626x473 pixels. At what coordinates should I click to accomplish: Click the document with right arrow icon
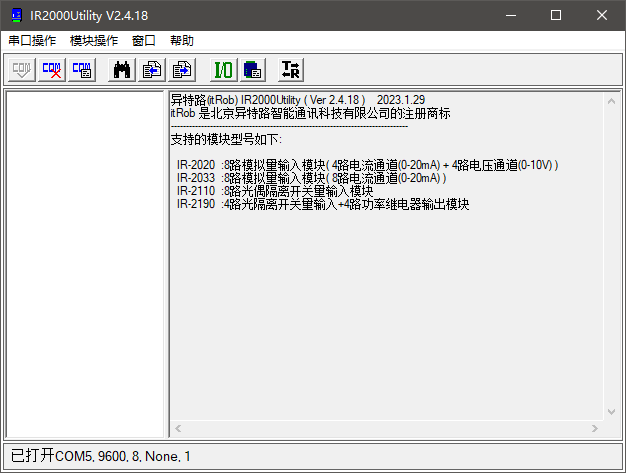pyautogui.click(x=182, y=70)
